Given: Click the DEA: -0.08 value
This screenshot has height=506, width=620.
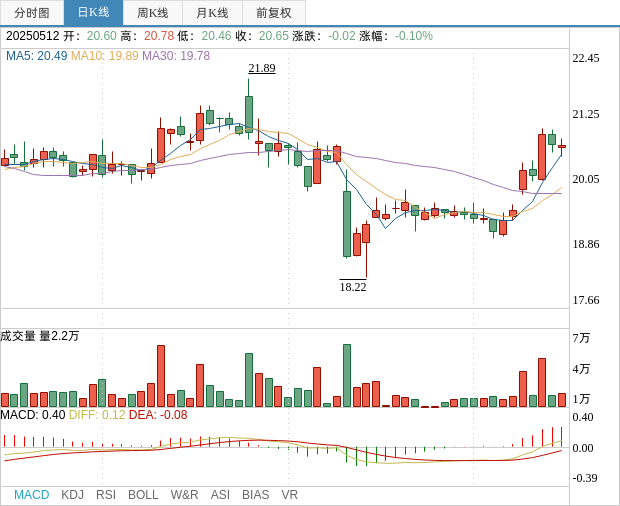Looking at the screenshot, I should coord(158,415).
